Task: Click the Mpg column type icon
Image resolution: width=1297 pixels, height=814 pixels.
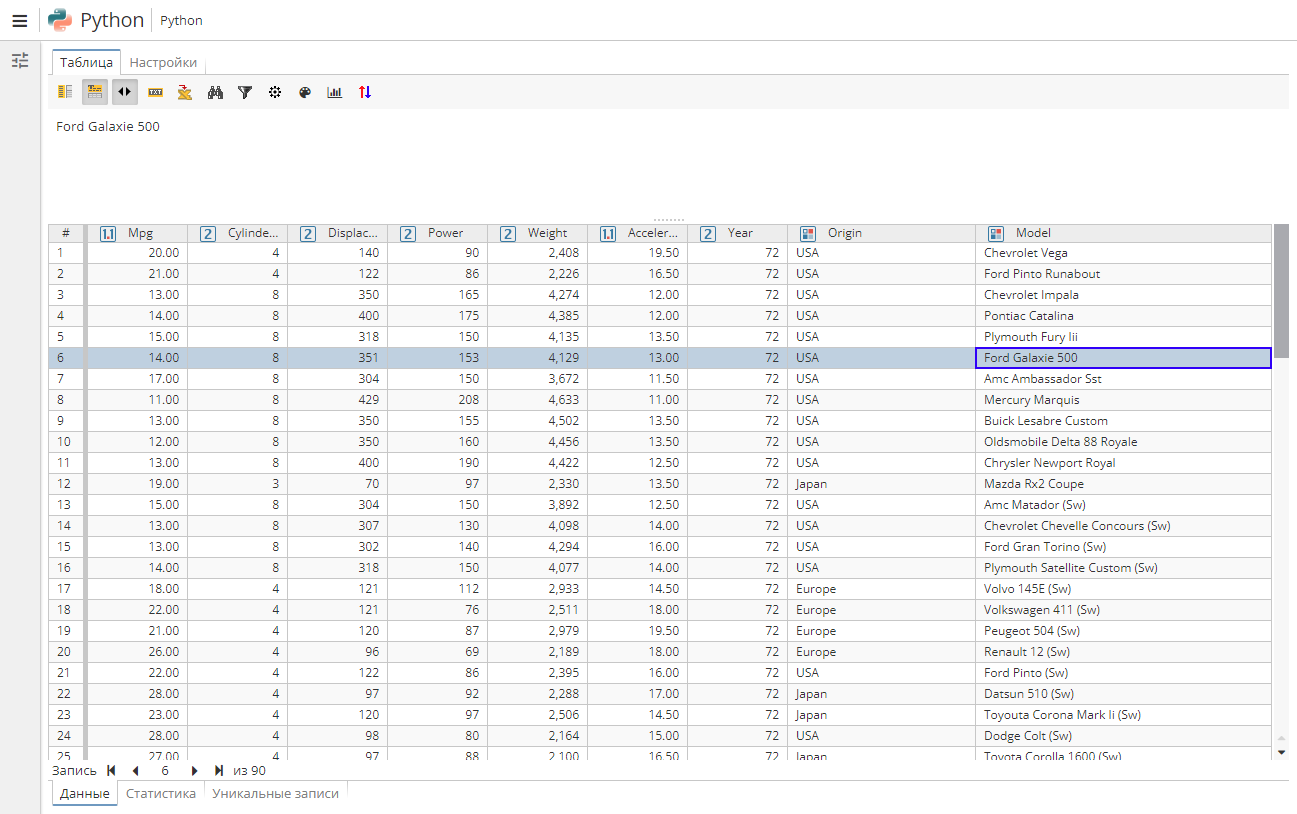Action: point(108,234)
